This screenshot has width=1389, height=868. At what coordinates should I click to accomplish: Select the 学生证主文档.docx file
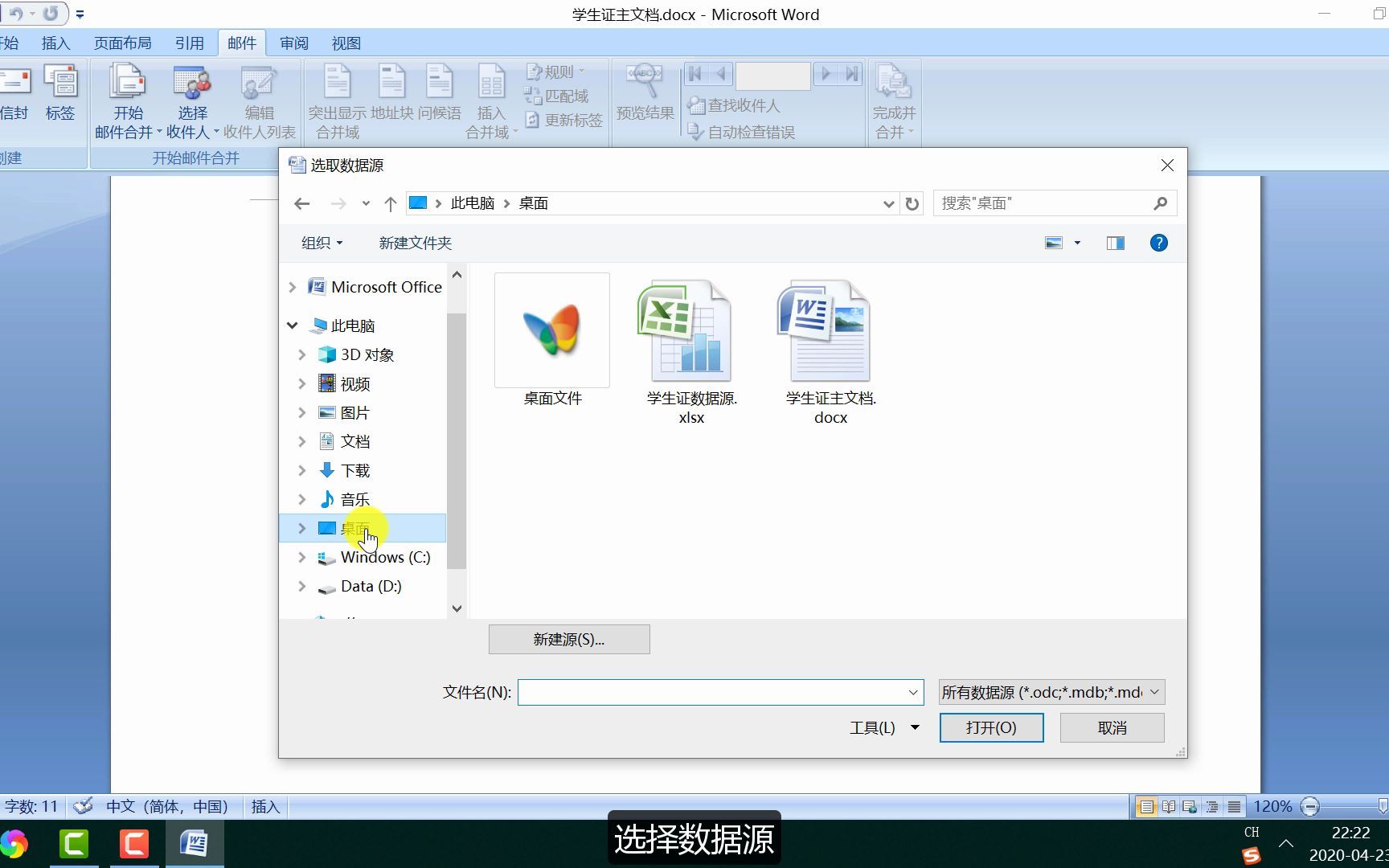tap(830, 351)
